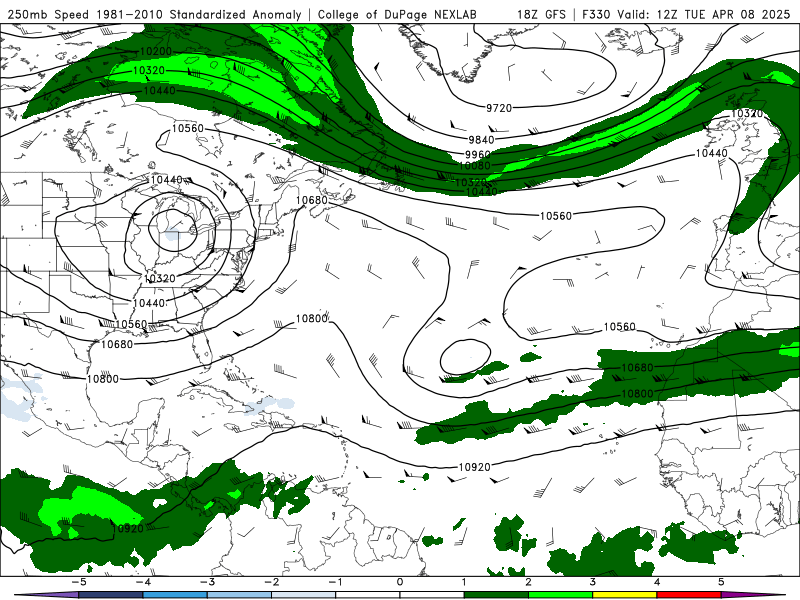
Task: Click the '10320' label below the Great Lakes low
Action: [160, 278]
